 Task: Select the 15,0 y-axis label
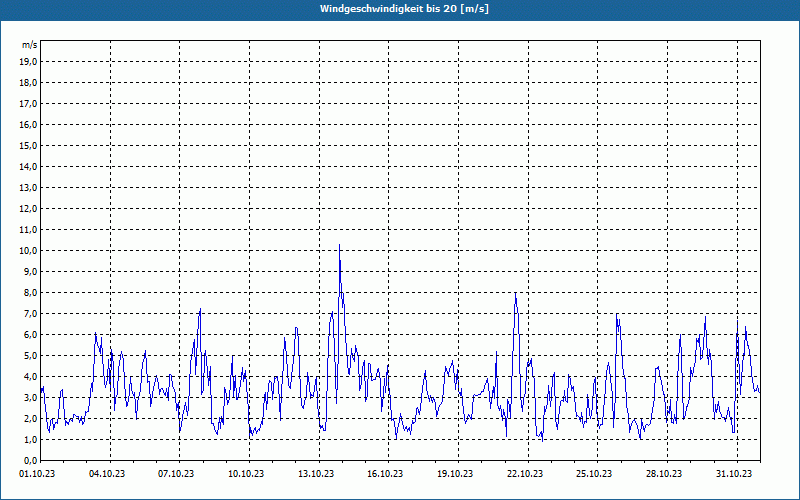pos(28,145)
